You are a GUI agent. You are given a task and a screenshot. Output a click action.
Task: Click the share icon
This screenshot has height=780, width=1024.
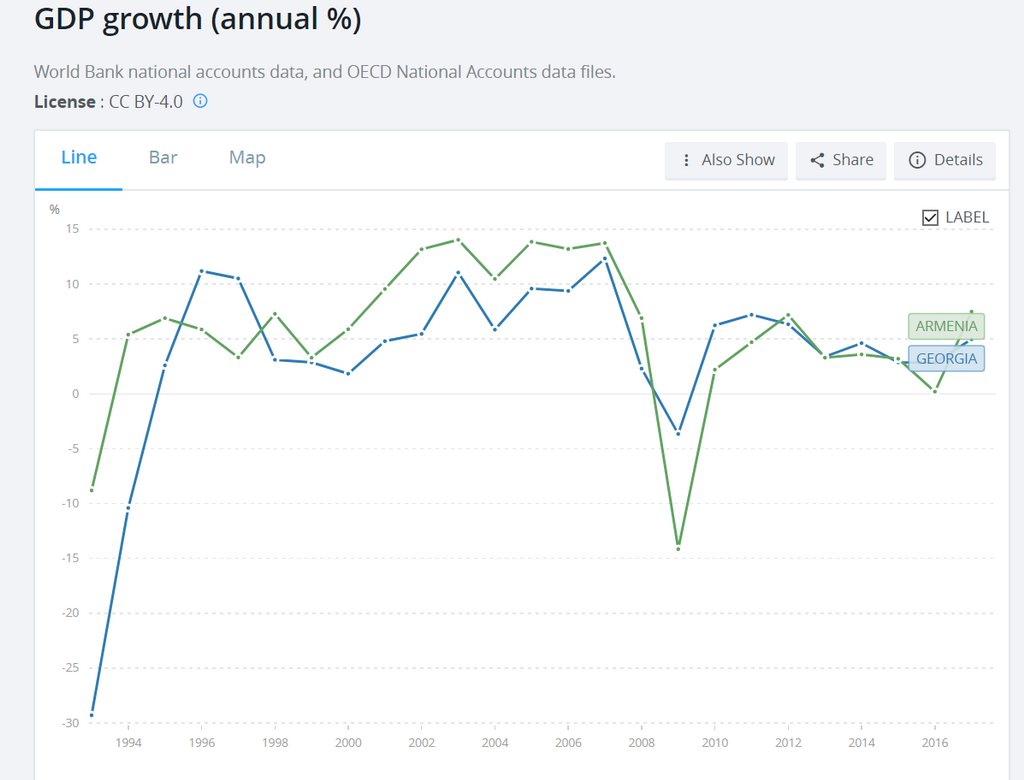point(817,160)
